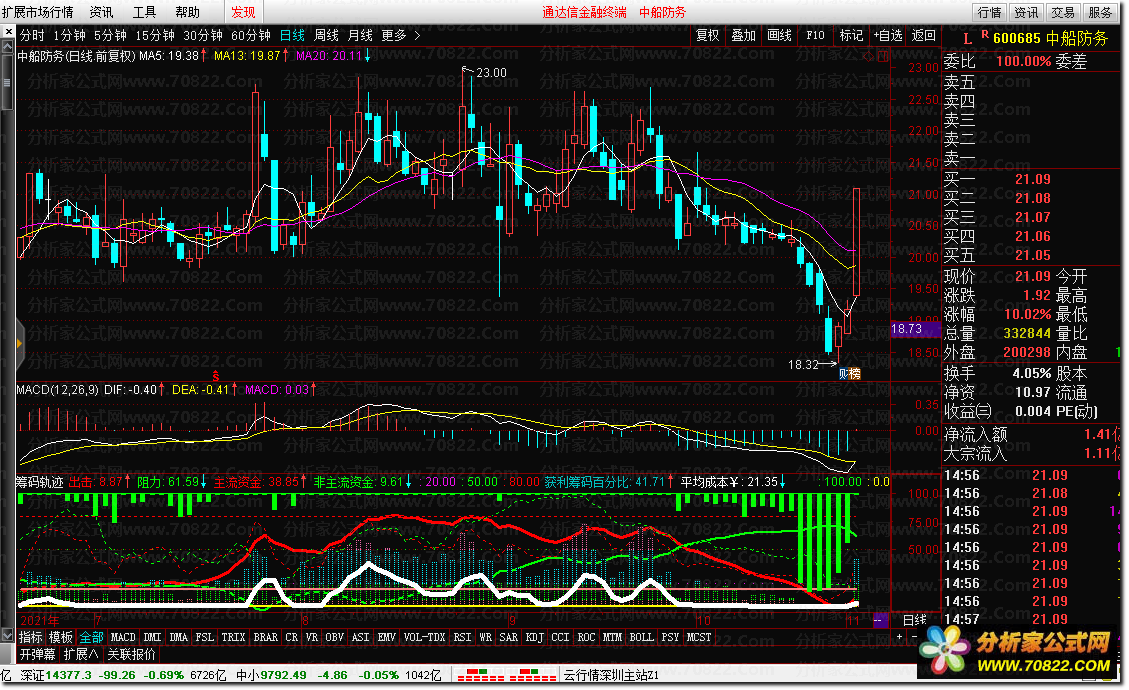Apply the MCST indicator
Viewport: 1129px width, 690px height.
[698, 637]
